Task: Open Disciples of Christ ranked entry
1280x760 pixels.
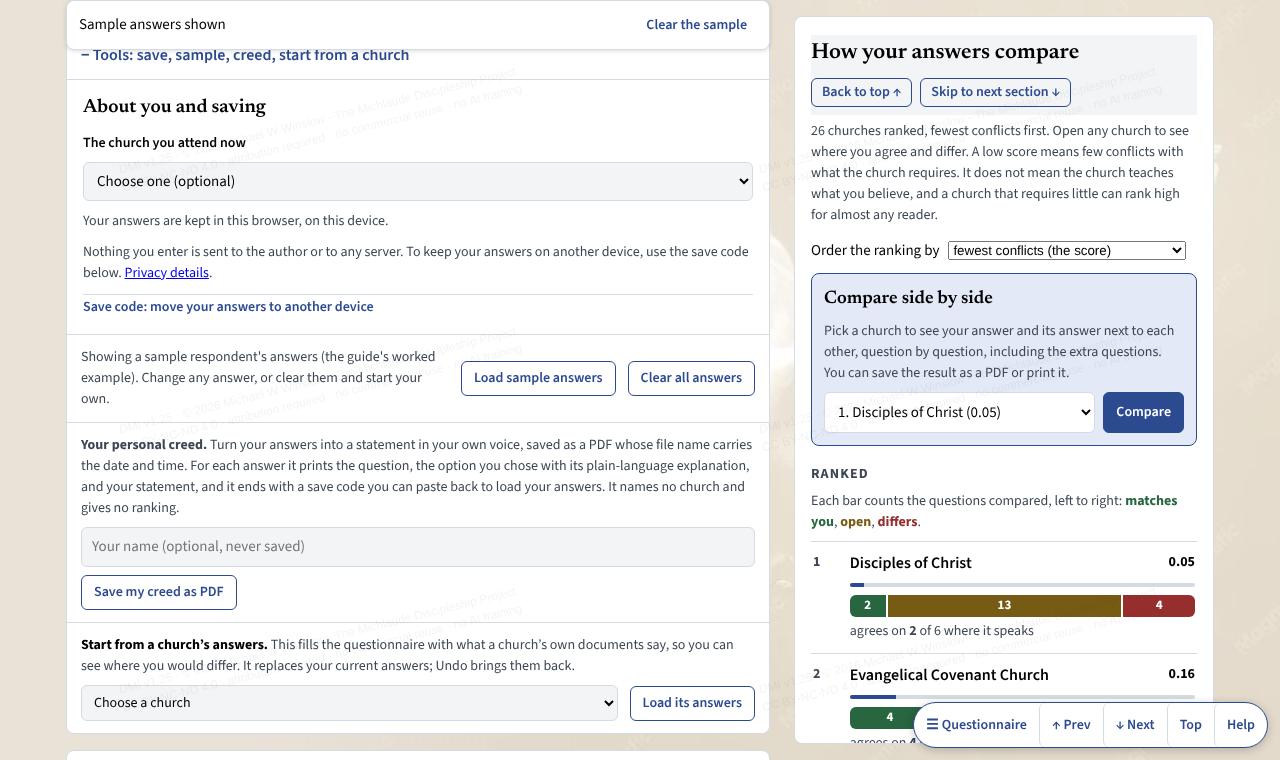Action: (x=910, y=563)
